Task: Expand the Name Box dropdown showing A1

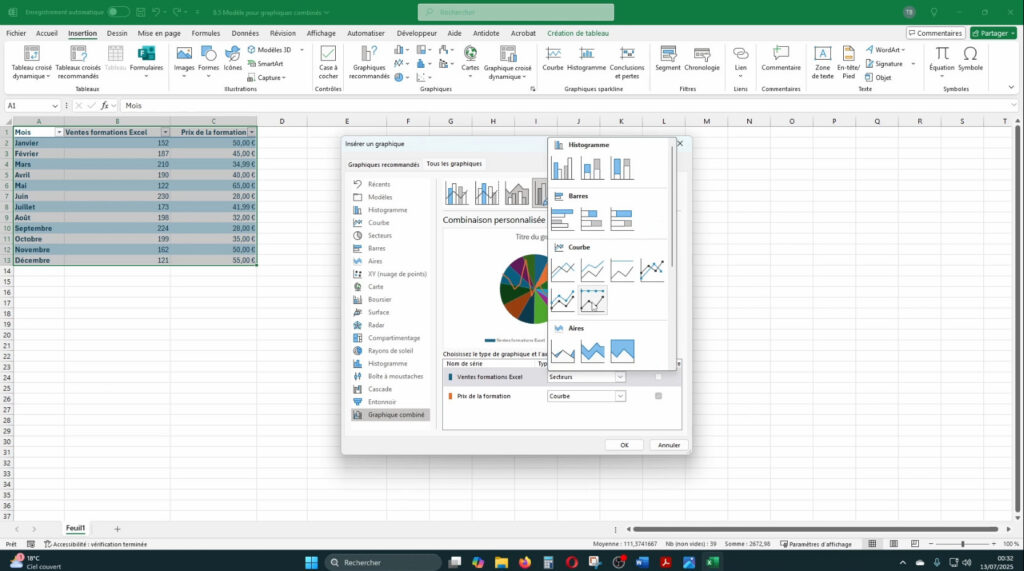Action: (x=55, y=105)
